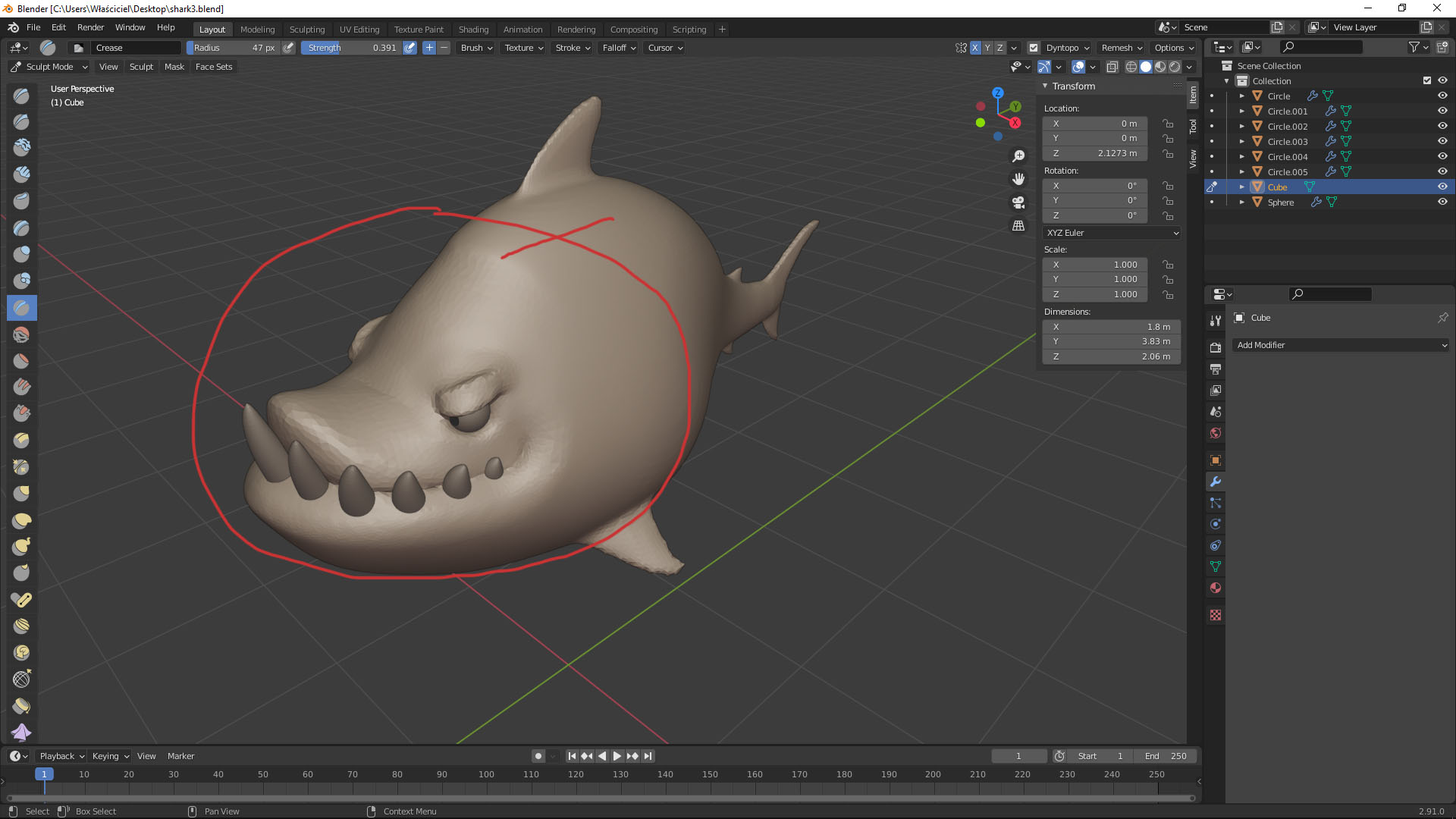Hide the Sphere object in outliner

click(1442, 202)
